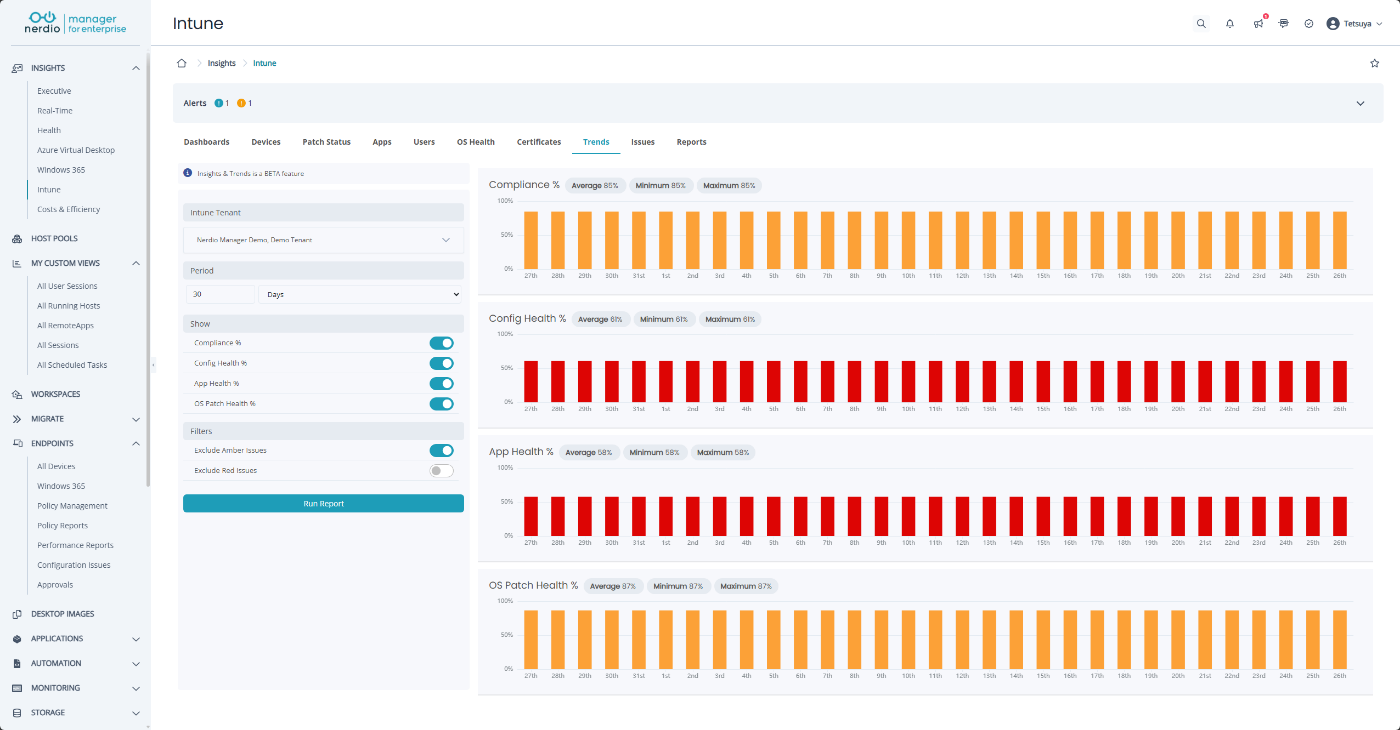Click the Run Report button
Screen dimensions: 1400x730
(x=323, y=503)
